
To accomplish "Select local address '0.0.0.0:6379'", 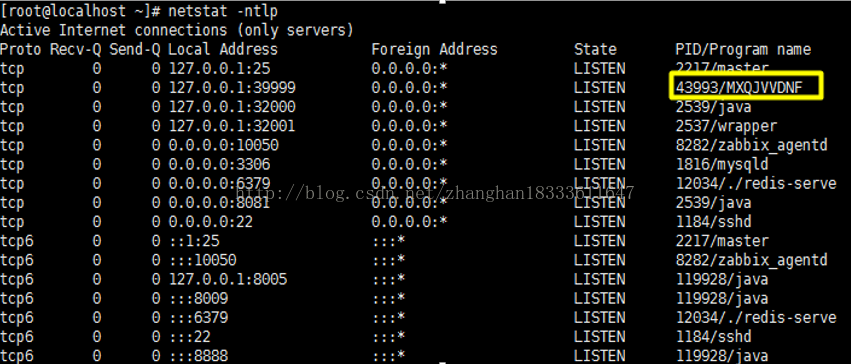I will 219,183.
